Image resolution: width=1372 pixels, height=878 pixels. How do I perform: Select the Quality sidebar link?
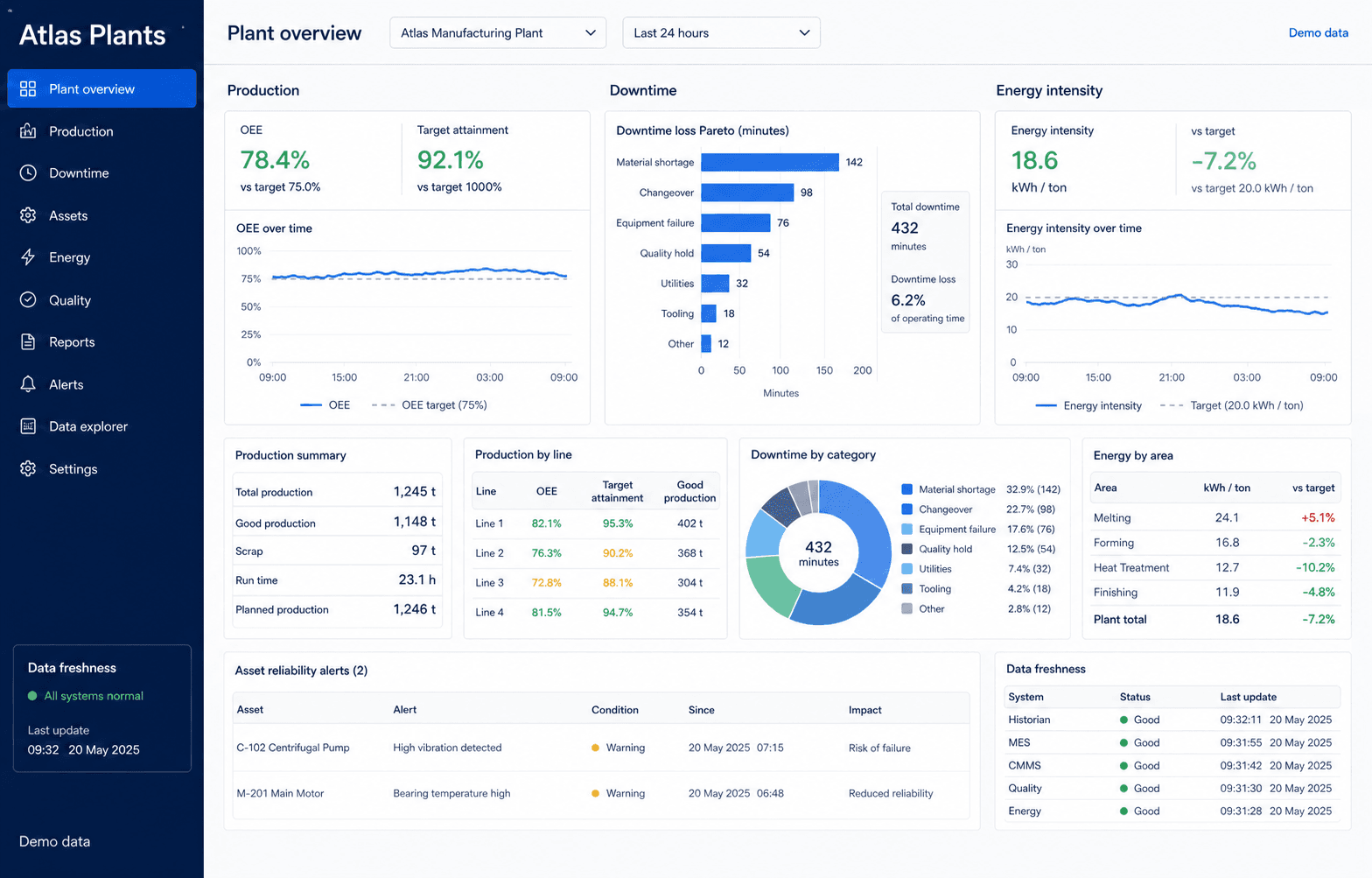[101, 299]
